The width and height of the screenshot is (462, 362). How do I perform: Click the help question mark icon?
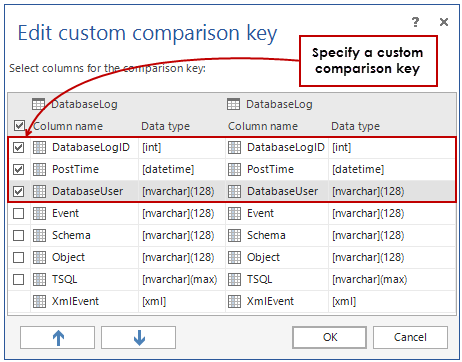click(415, 22)
